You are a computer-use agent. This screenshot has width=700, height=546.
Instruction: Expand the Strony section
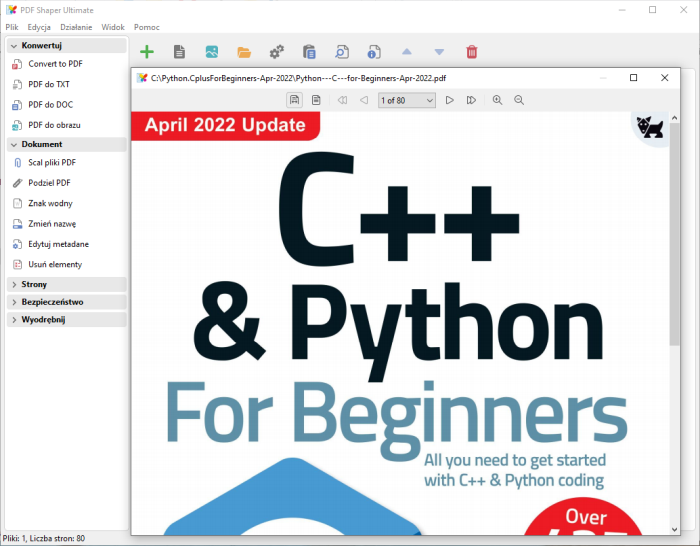click(67, 284)
